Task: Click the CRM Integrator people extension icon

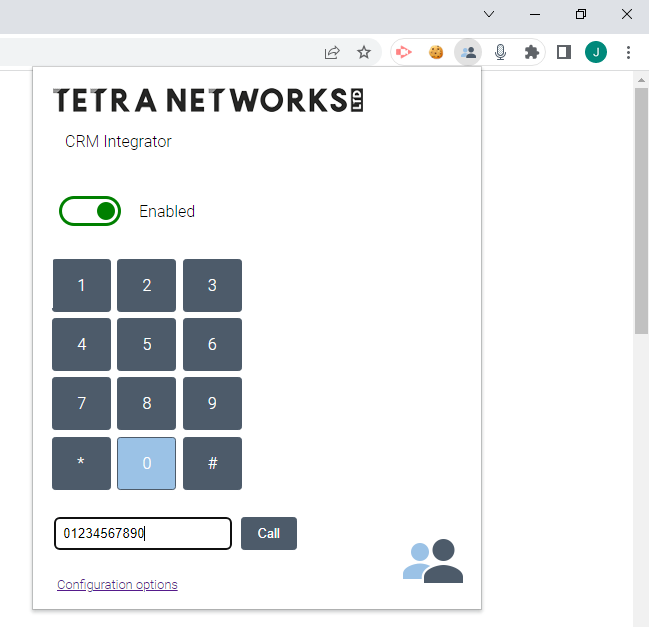Action: (468, 53)
